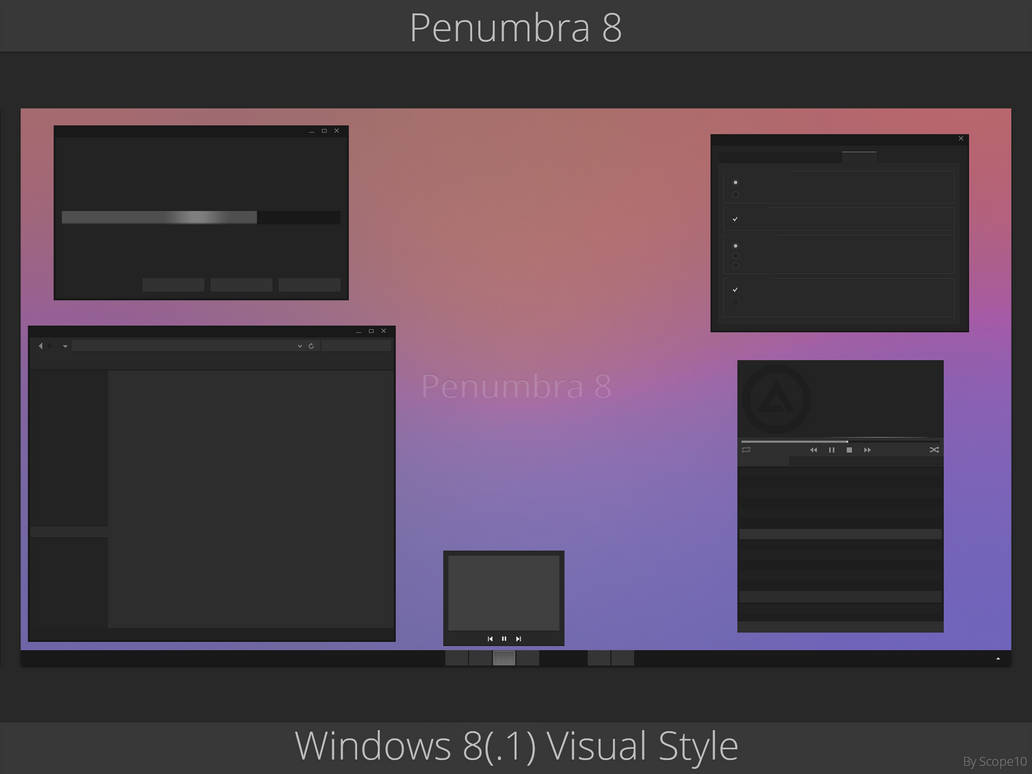Select the filled radio in three-option group

(735, 245)
